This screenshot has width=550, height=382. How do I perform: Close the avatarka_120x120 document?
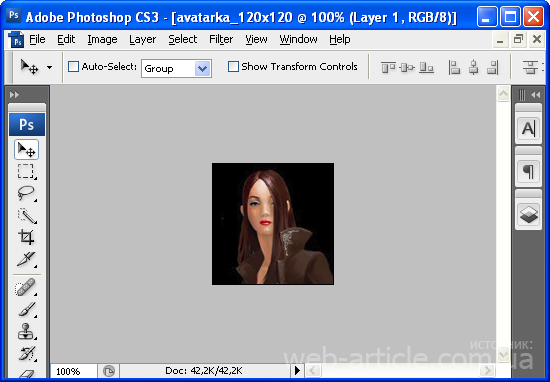(537, 40)
